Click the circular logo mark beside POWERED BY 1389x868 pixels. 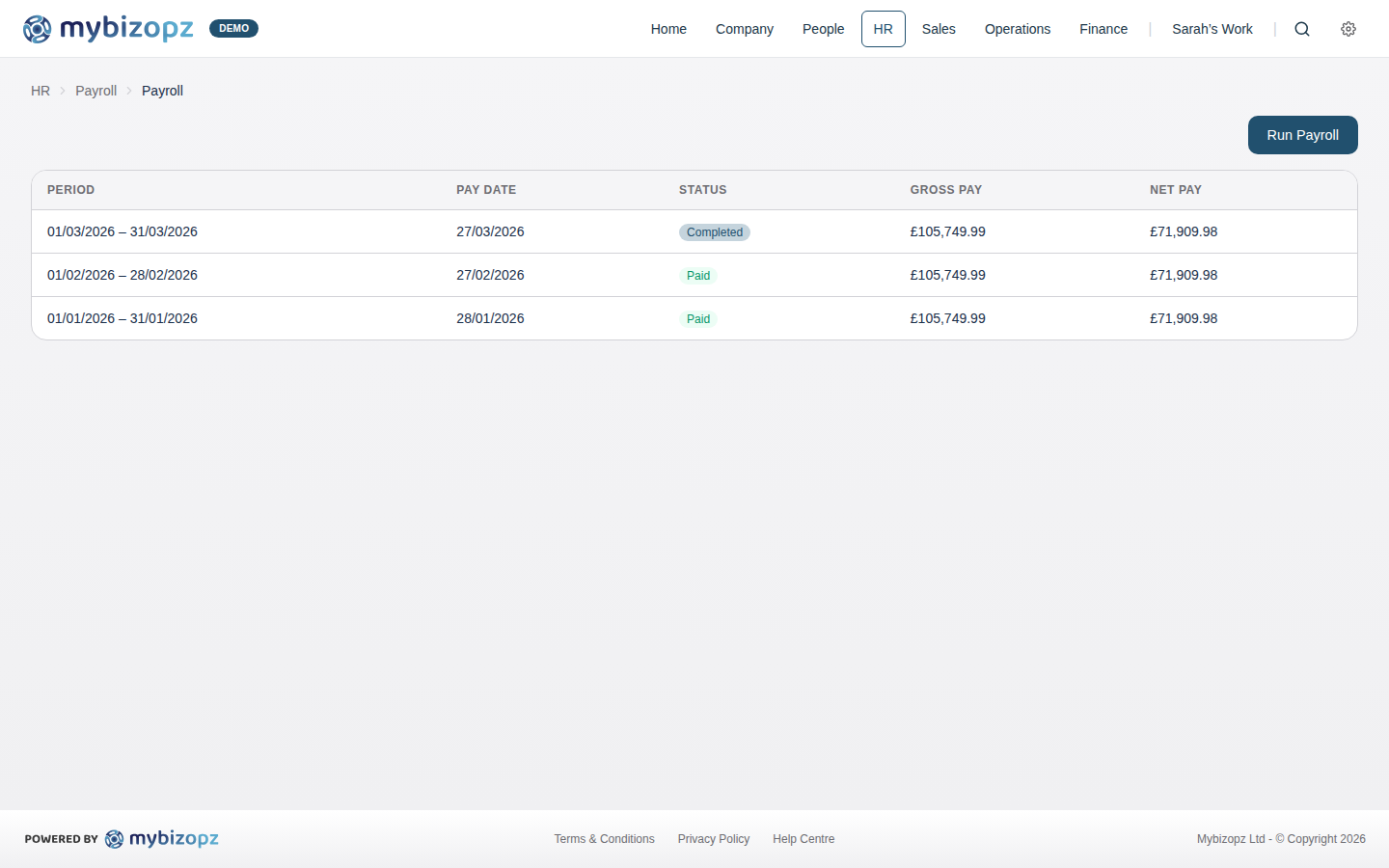pyautogui.click(x=115, y=839)
